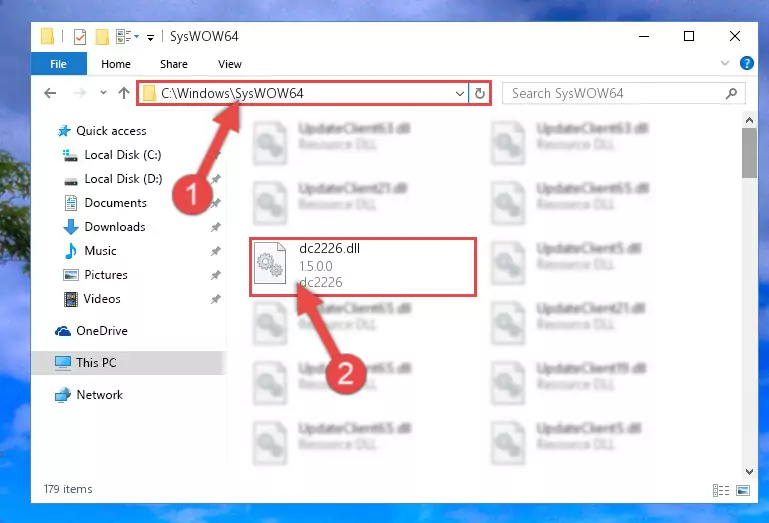This screenshot has width=769, height=523.
Task: Click the scrollbar up arrow
Action: [x=749, y=120]
